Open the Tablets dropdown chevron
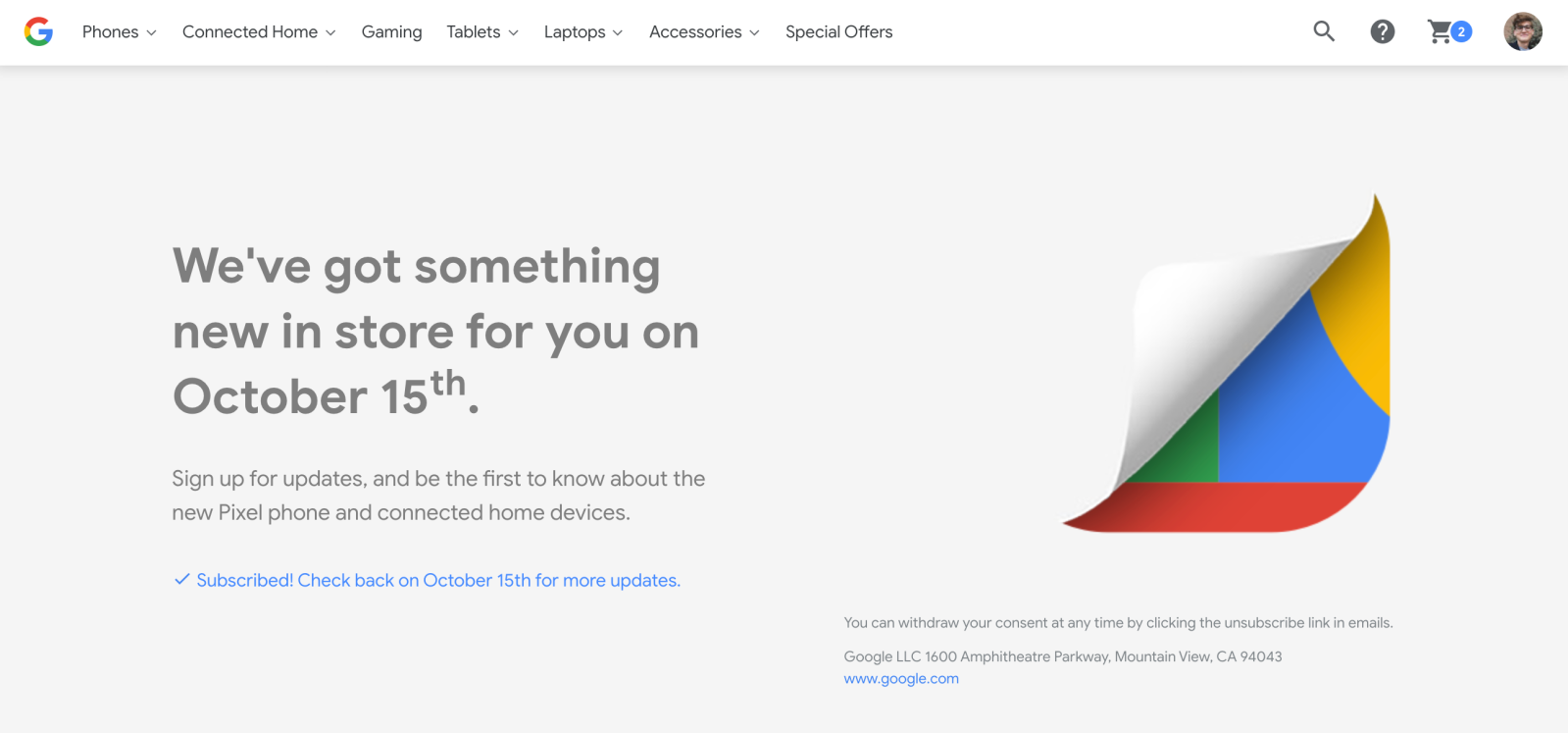This screenshot has width=1568, height=733. (x=513, y=32)
